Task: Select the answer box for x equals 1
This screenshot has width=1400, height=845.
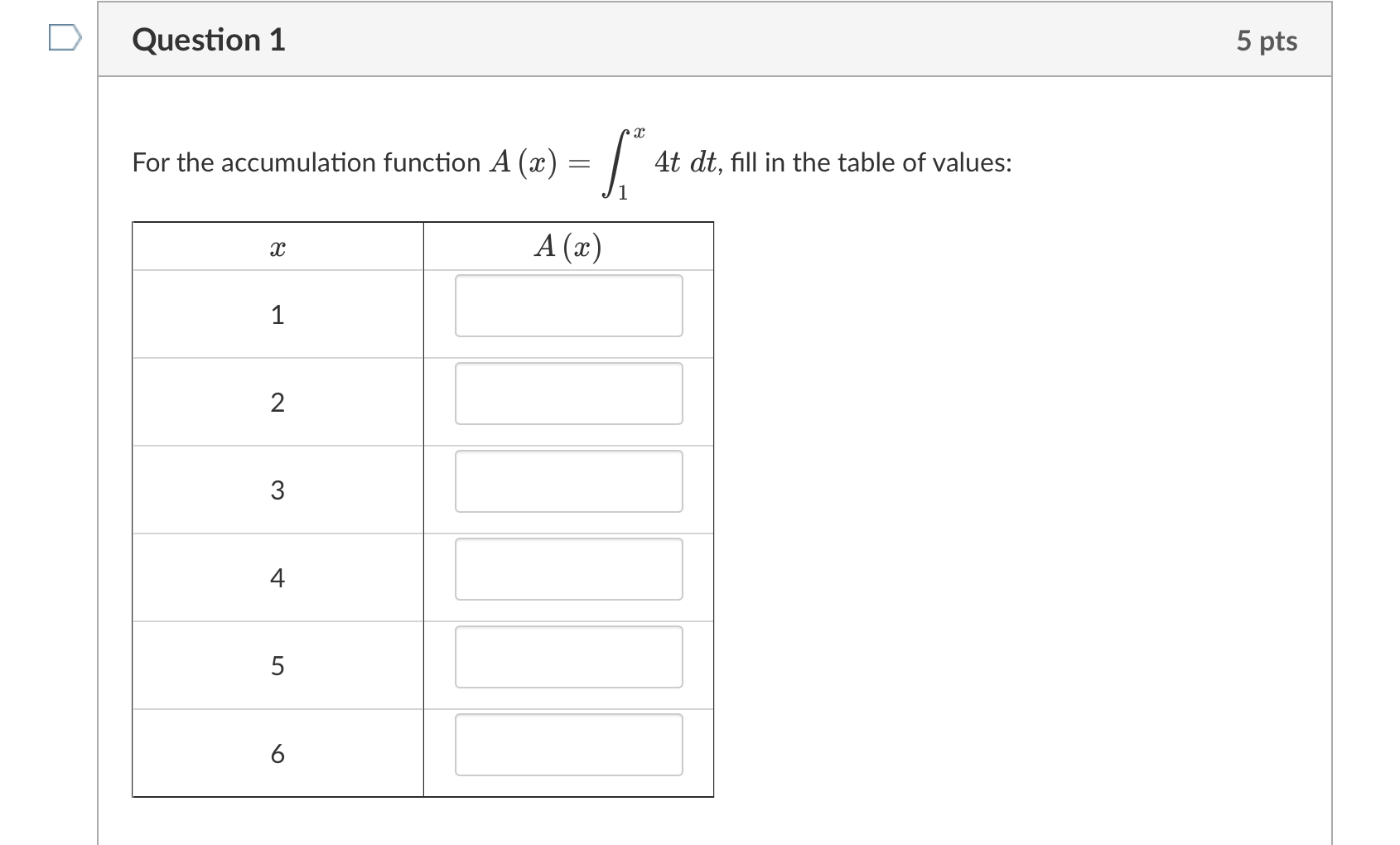Action: click(x=568, y=307)
